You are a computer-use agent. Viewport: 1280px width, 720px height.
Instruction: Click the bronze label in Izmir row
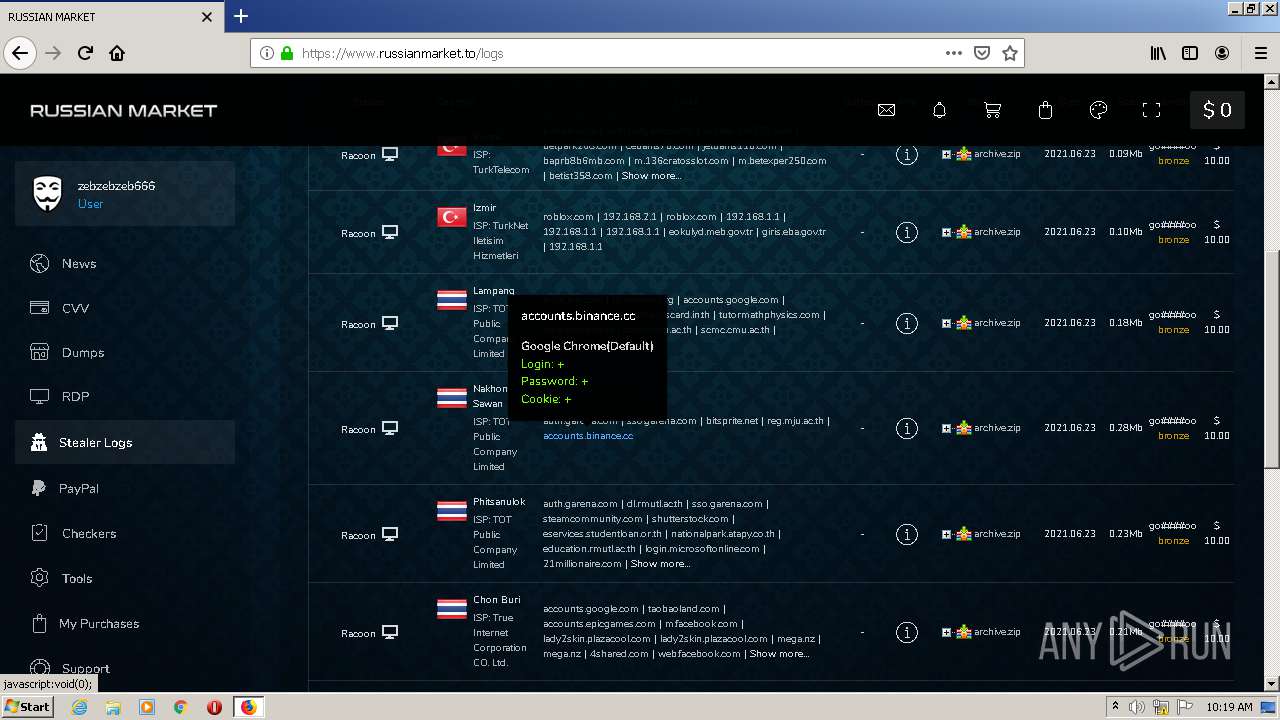click(x=1174, y=240)
